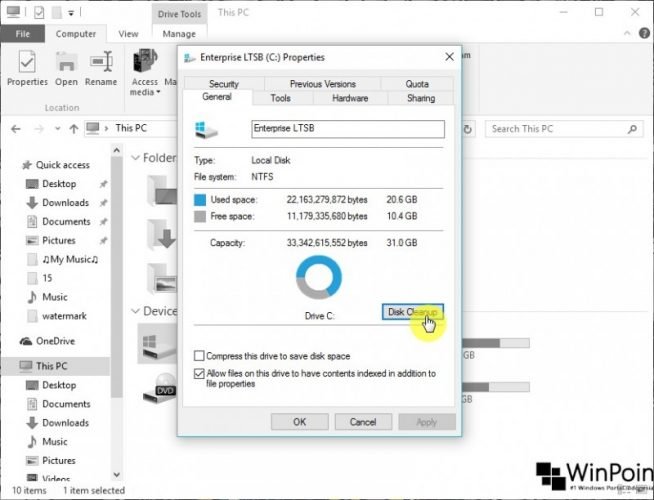Open the folder named 15 in sidebar
This screenshot has width=654, height=500.
coord(47,278)
